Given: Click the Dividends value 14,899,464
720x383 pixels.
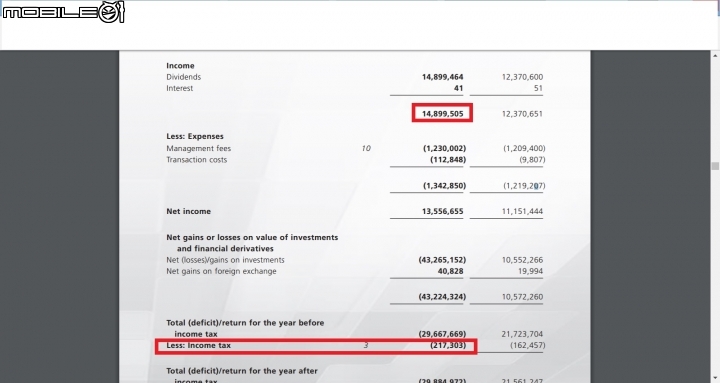Looking at the screenshot, I should [x=443, y=77].
